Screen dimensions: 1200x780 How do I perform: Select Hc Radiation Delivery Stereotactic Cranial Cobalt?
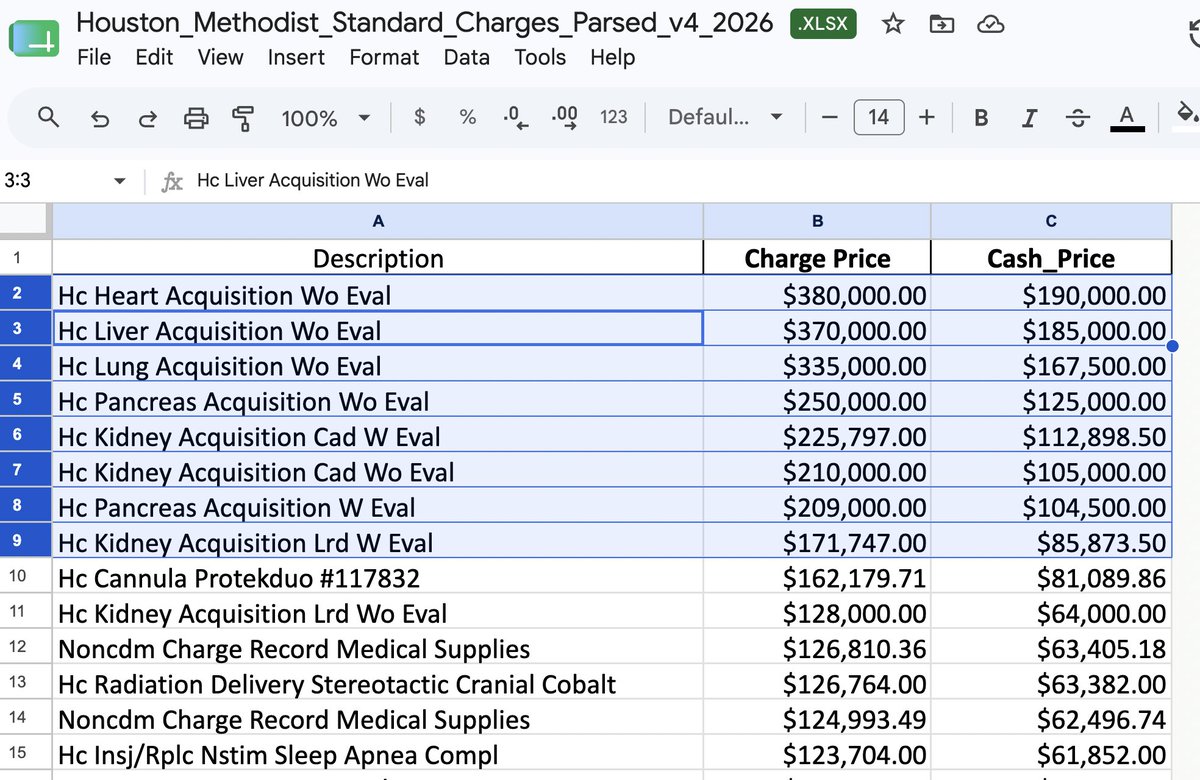pyautogui.click(x=378, y=684)
